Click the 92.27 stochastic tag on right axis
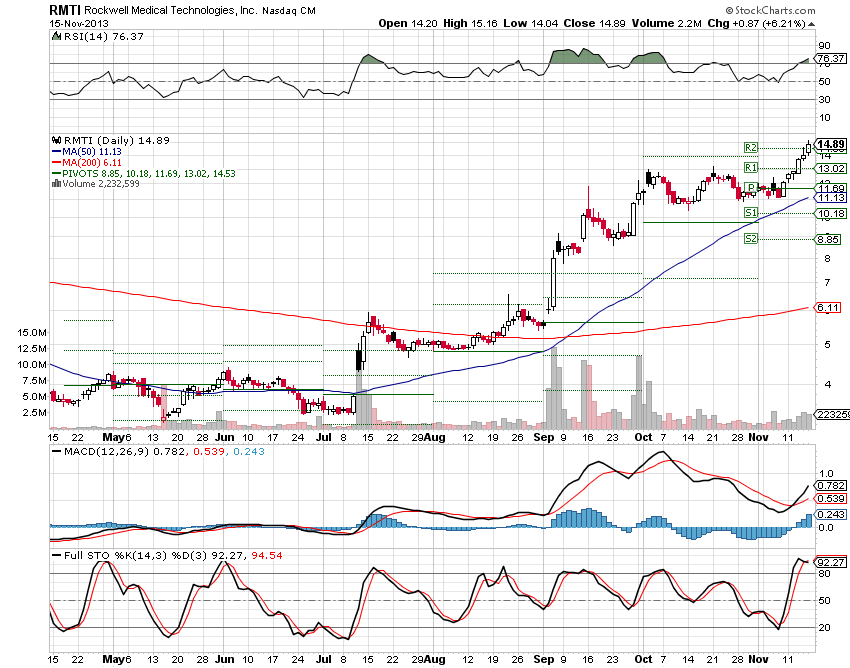The height and width of the screenshot is (668, 850). [x=831, y=562]
